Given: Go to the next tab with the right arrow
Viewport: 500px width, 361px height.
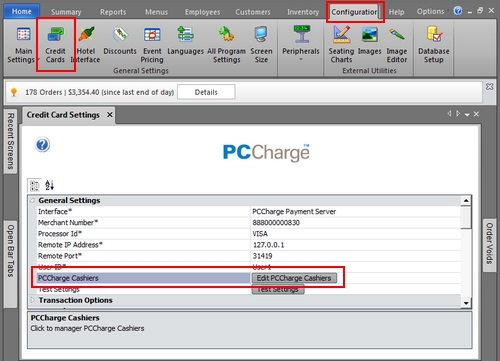Looking at the screenshot, I should point(458,114).
